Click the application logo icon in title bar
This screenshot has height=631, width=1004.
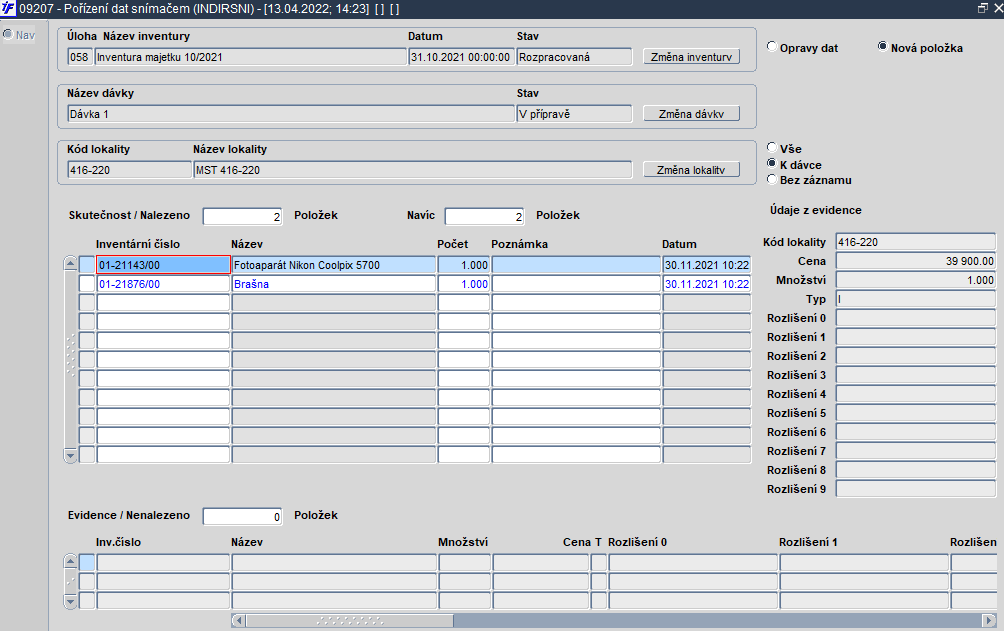coord(8,8)
